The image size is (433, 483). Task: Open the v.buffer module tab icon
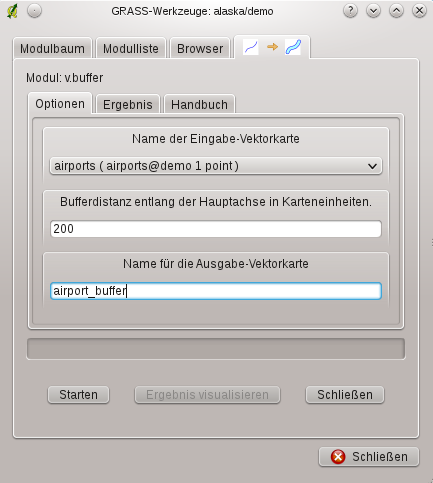pos(272,47)
